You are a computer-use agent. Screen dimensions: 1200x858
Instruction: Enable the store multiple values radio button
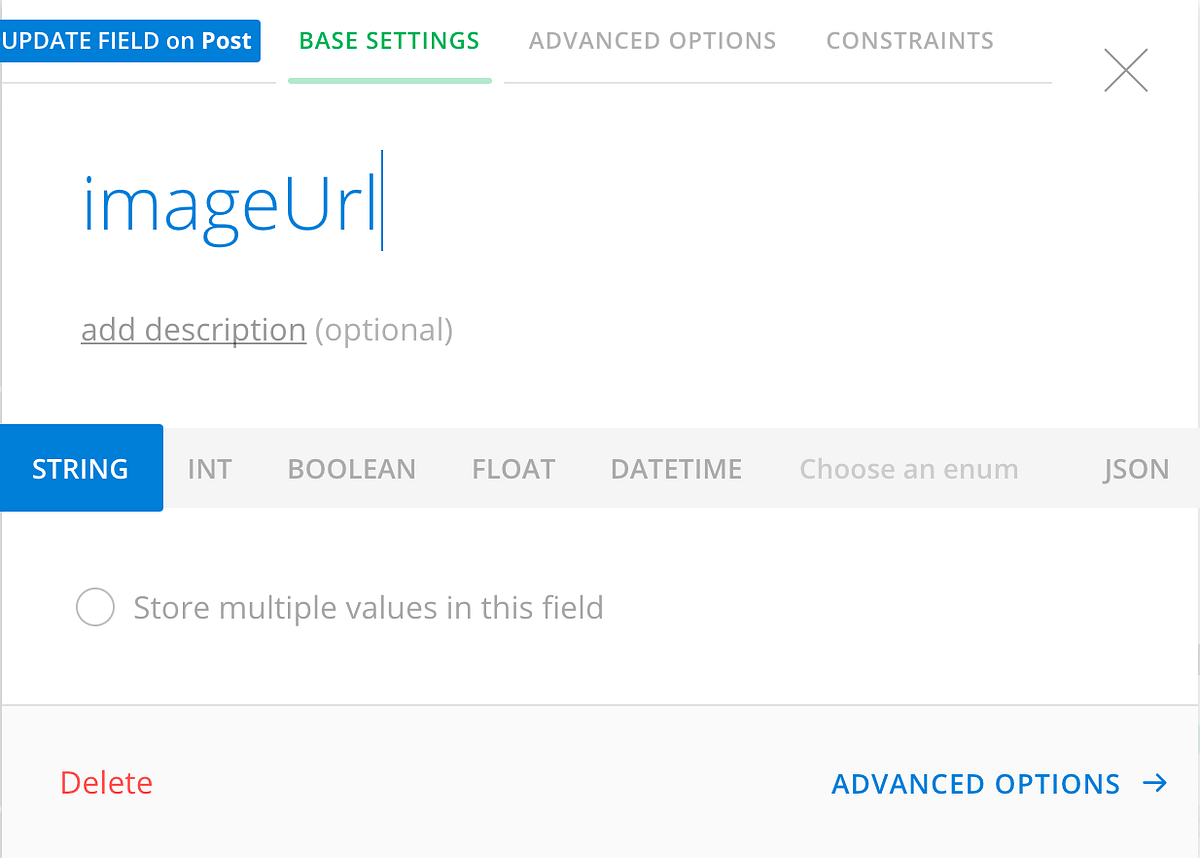95,607
